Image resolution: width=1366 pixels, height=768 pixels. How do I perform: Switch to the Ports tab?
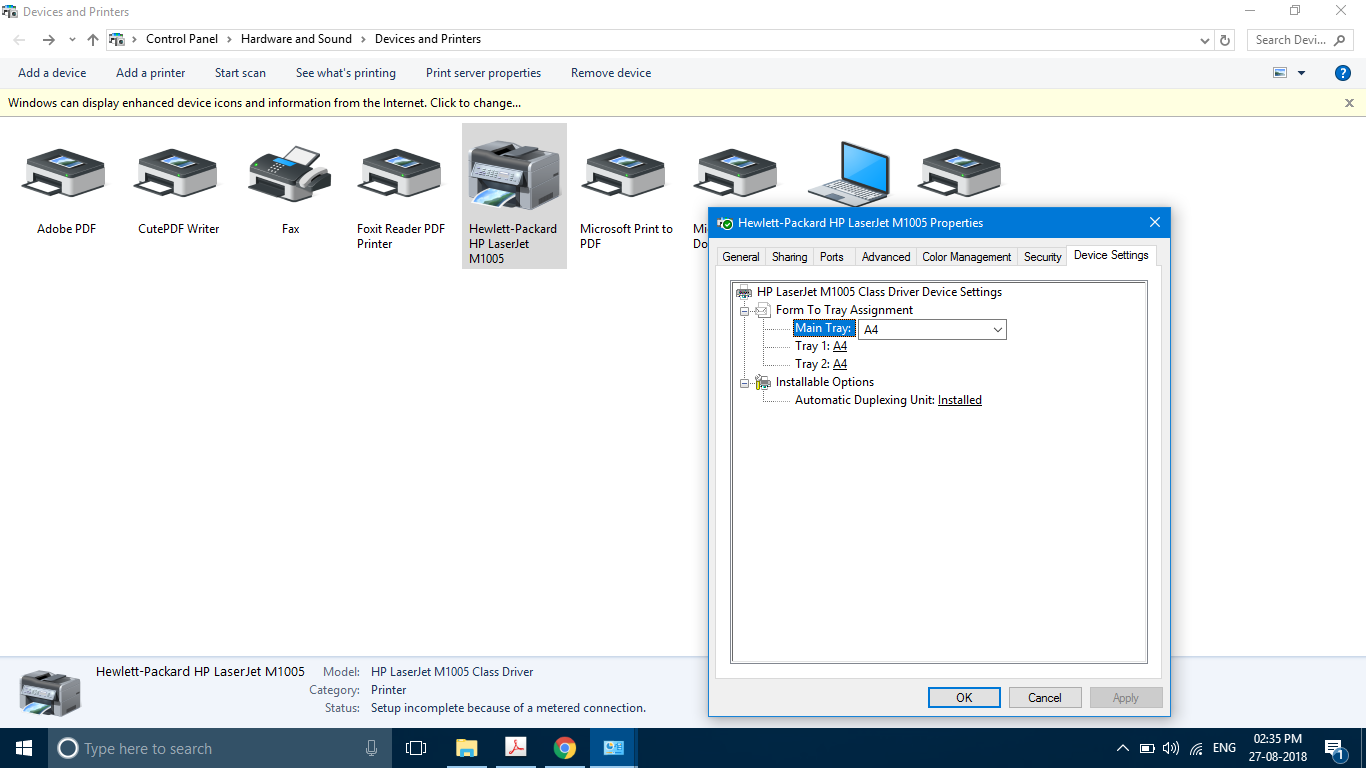click(x=832, y=257)
